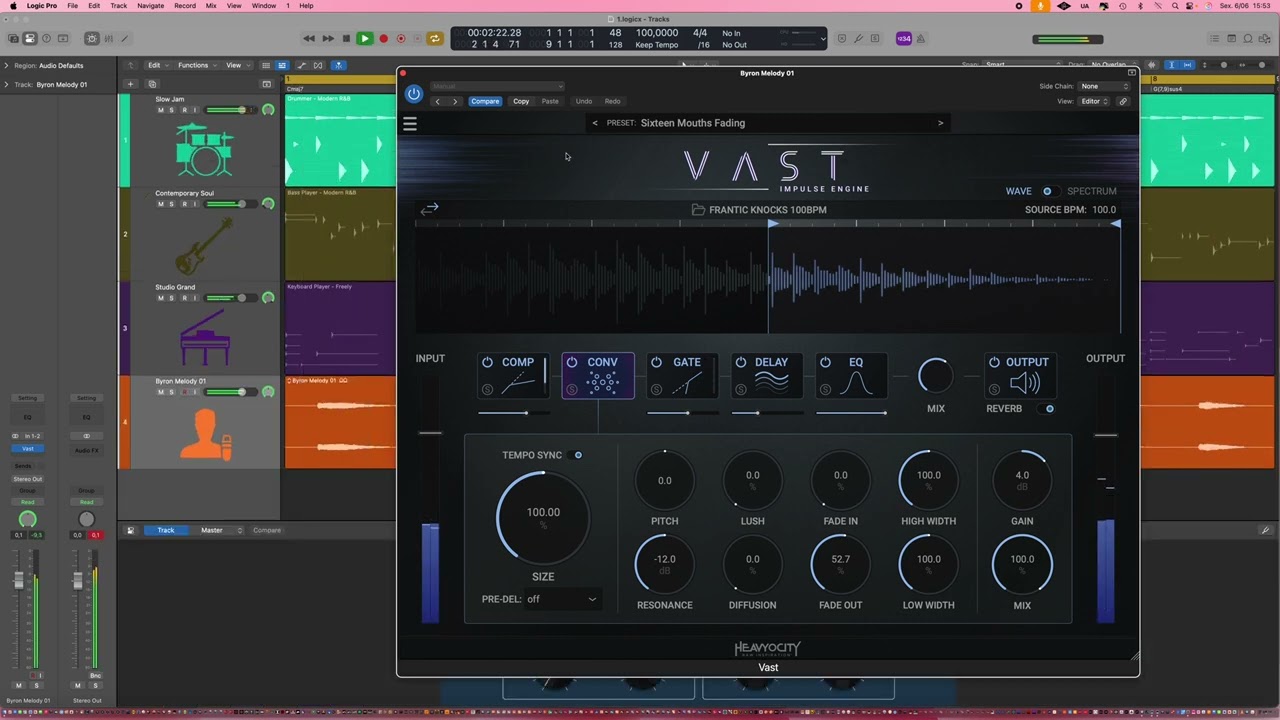
Task: Click the Copy button
Action: click(521, 101)
